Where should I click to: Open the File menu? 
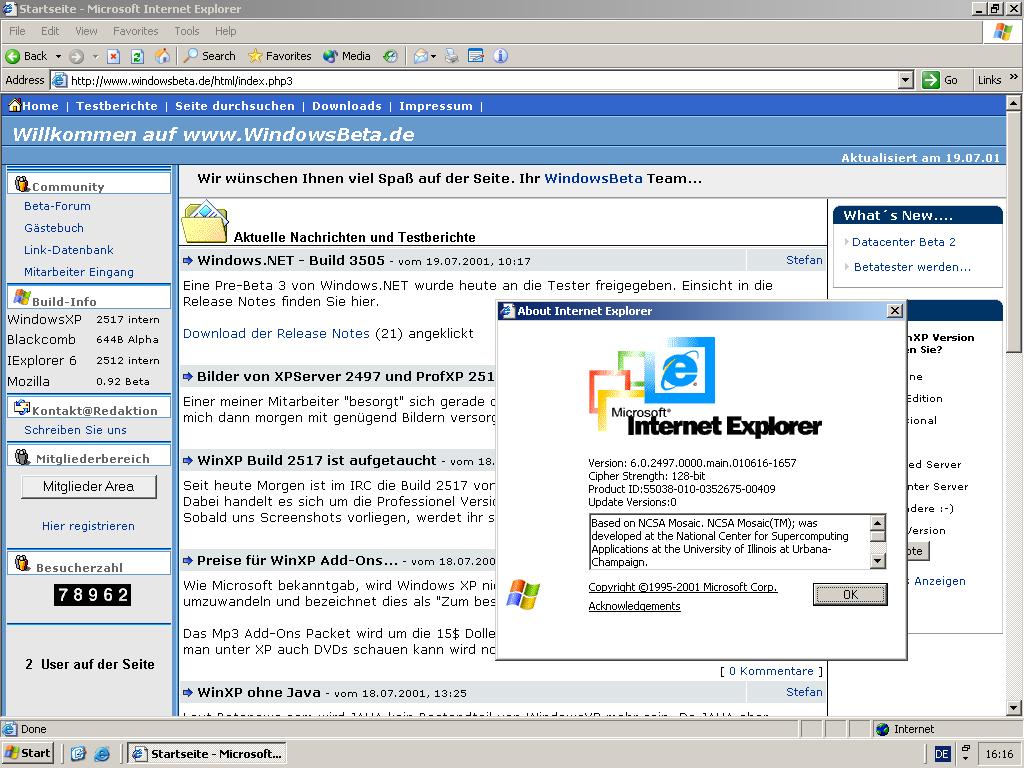[x=18, y=31]
